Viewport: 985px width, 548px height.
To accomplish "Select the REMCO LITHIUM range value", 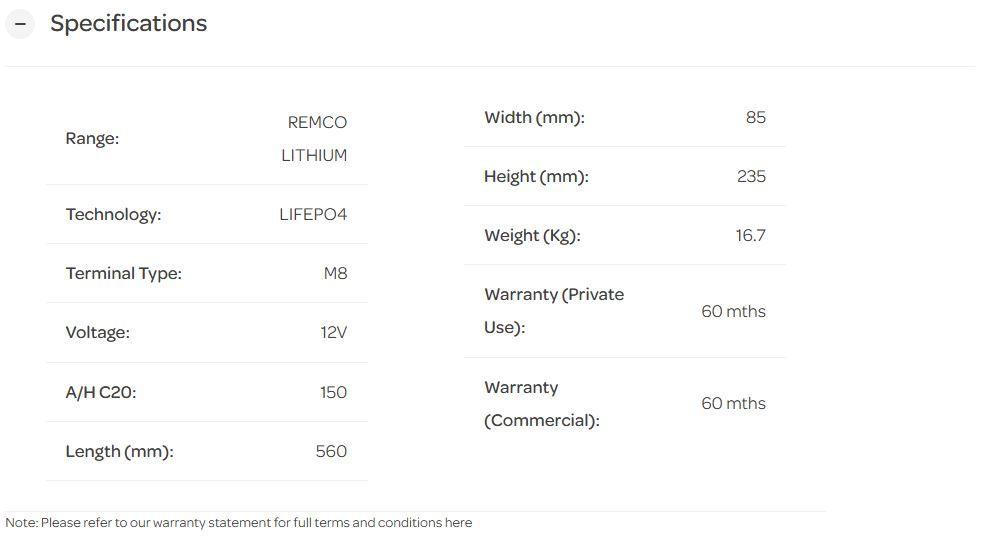I will click(315, 139).
